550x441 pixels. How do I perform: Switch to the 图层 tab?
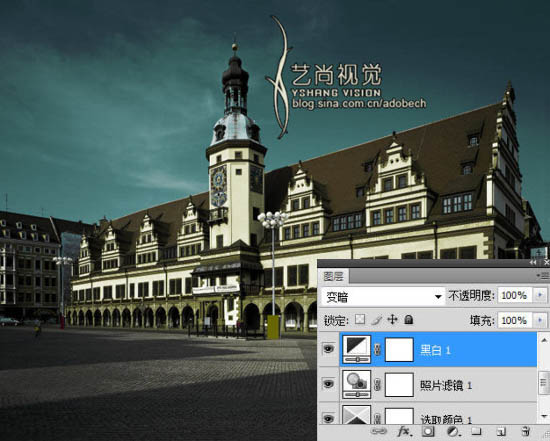[x=333, y=276]
